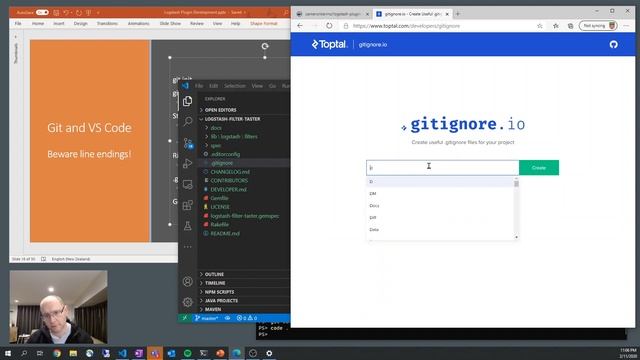Open the Testing flask view in VS Code
This screenshot has height=360, width=640.
pos(187,226)
